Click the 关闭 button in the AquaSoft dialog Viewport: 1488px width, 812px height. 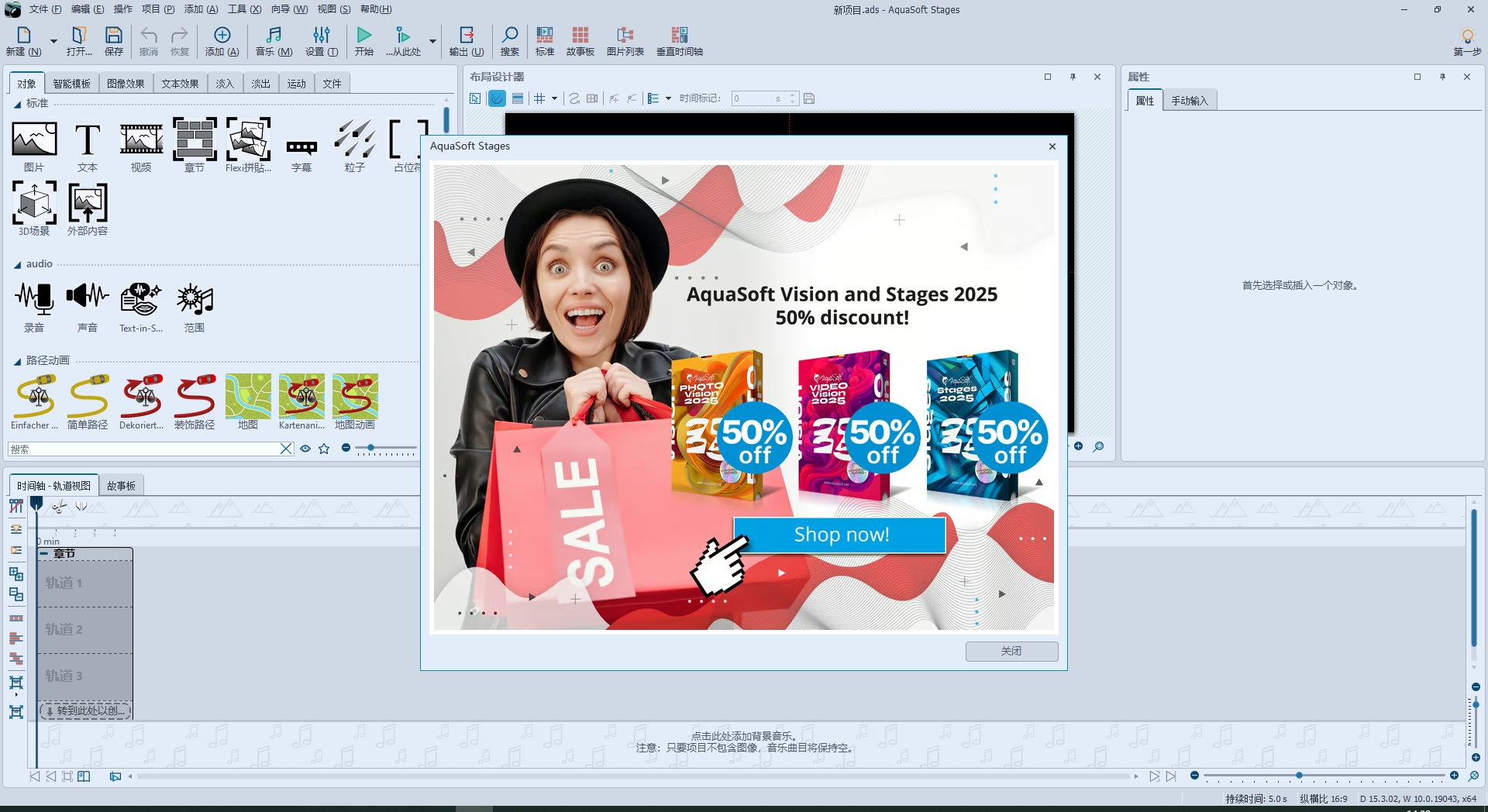(1011, 651)
